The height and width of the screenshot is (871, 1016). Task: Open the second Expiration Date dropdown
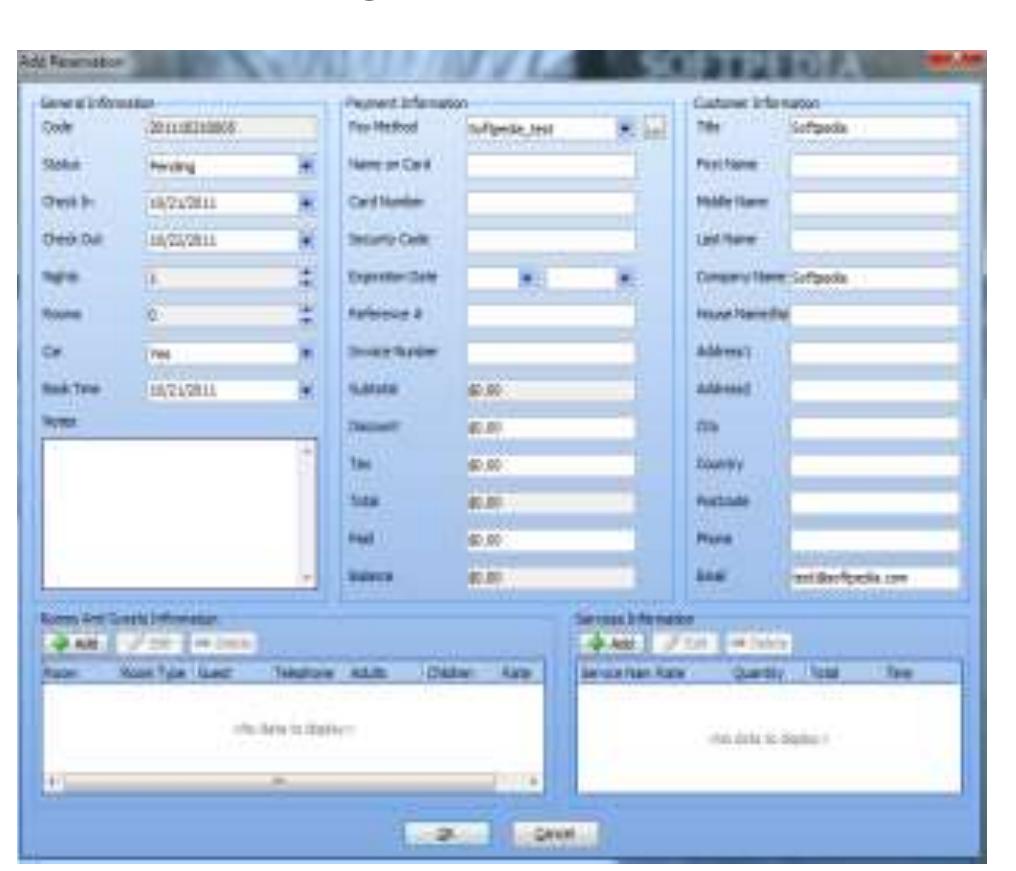[625, 279]
